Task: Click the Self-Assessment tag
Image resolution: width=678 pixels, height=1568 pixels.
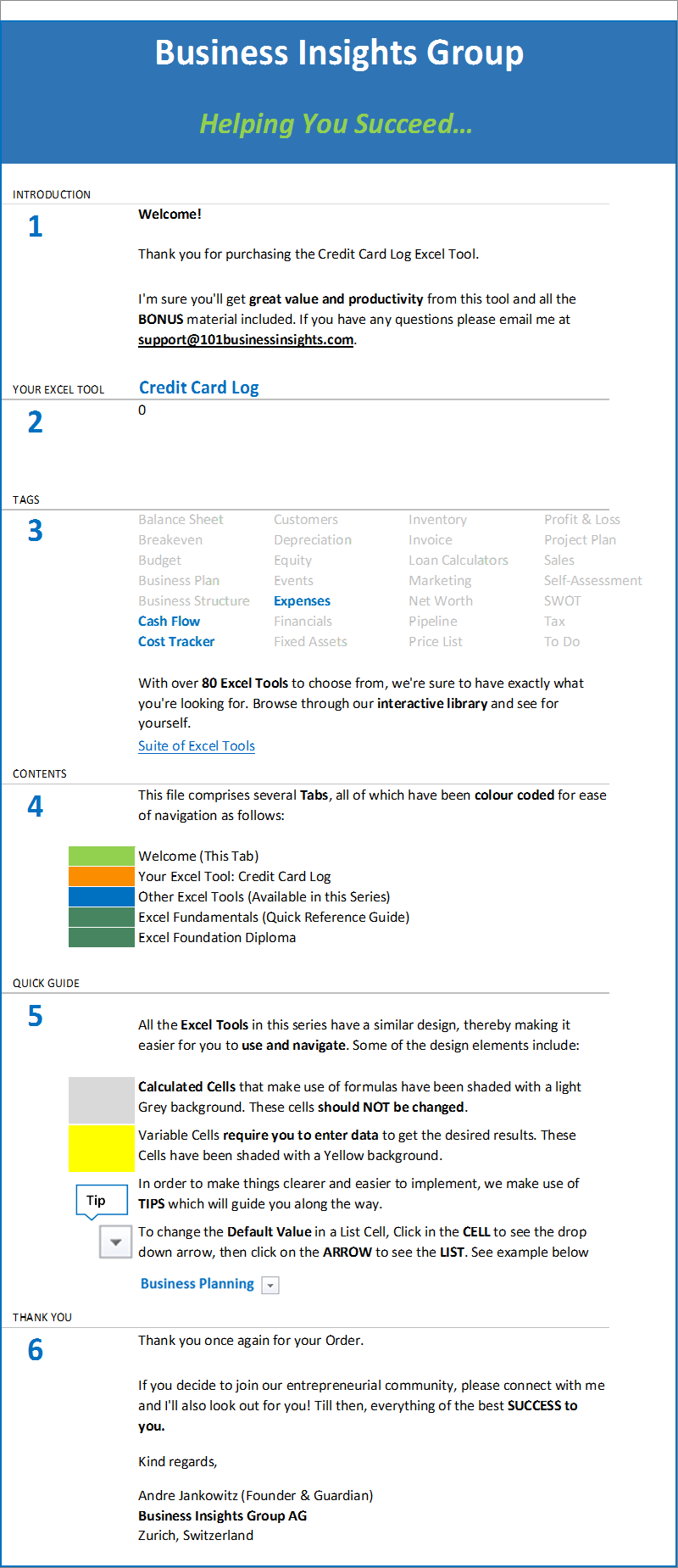Action: [593, 580]
